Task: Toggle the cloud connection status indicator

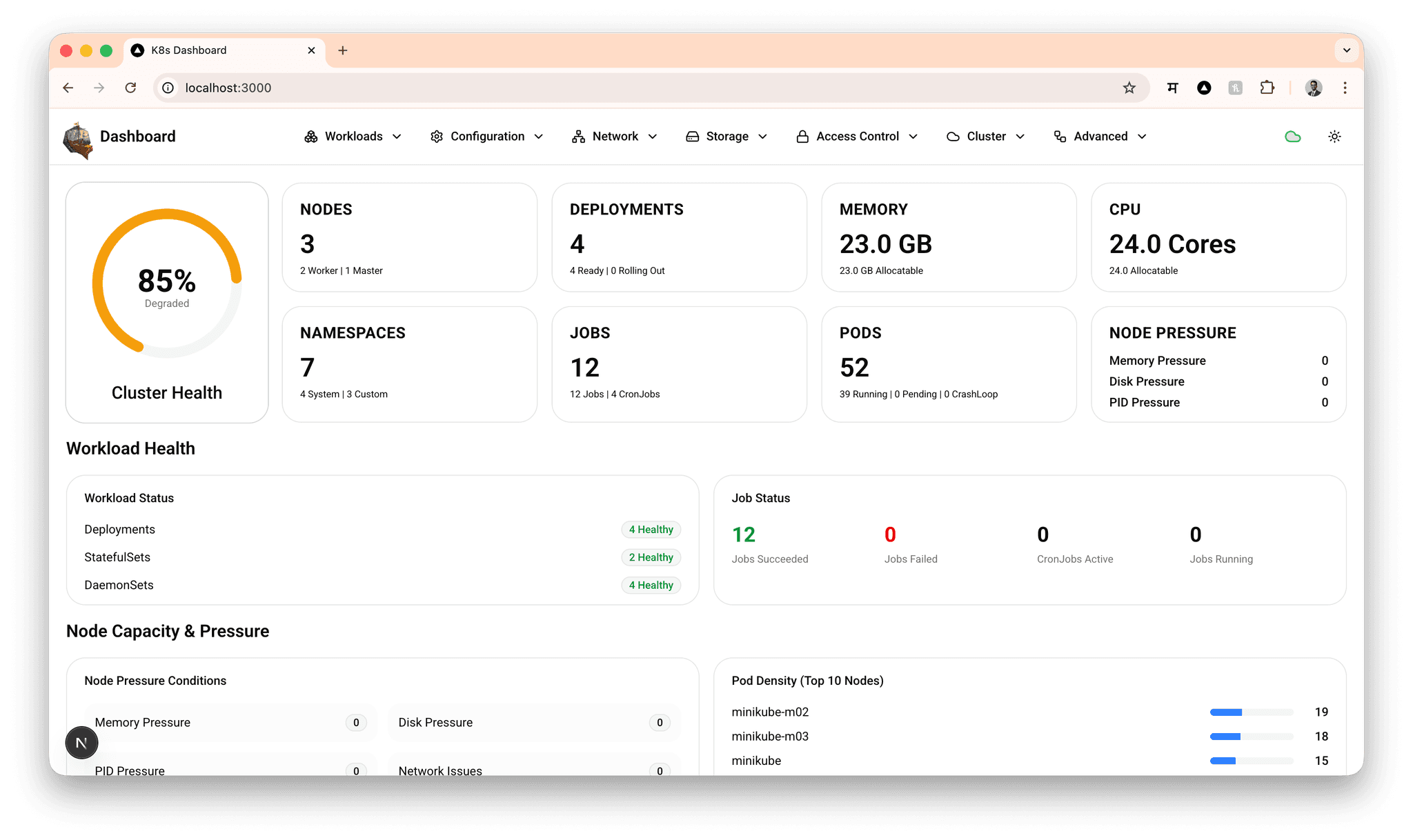Action: point(1292,137)
